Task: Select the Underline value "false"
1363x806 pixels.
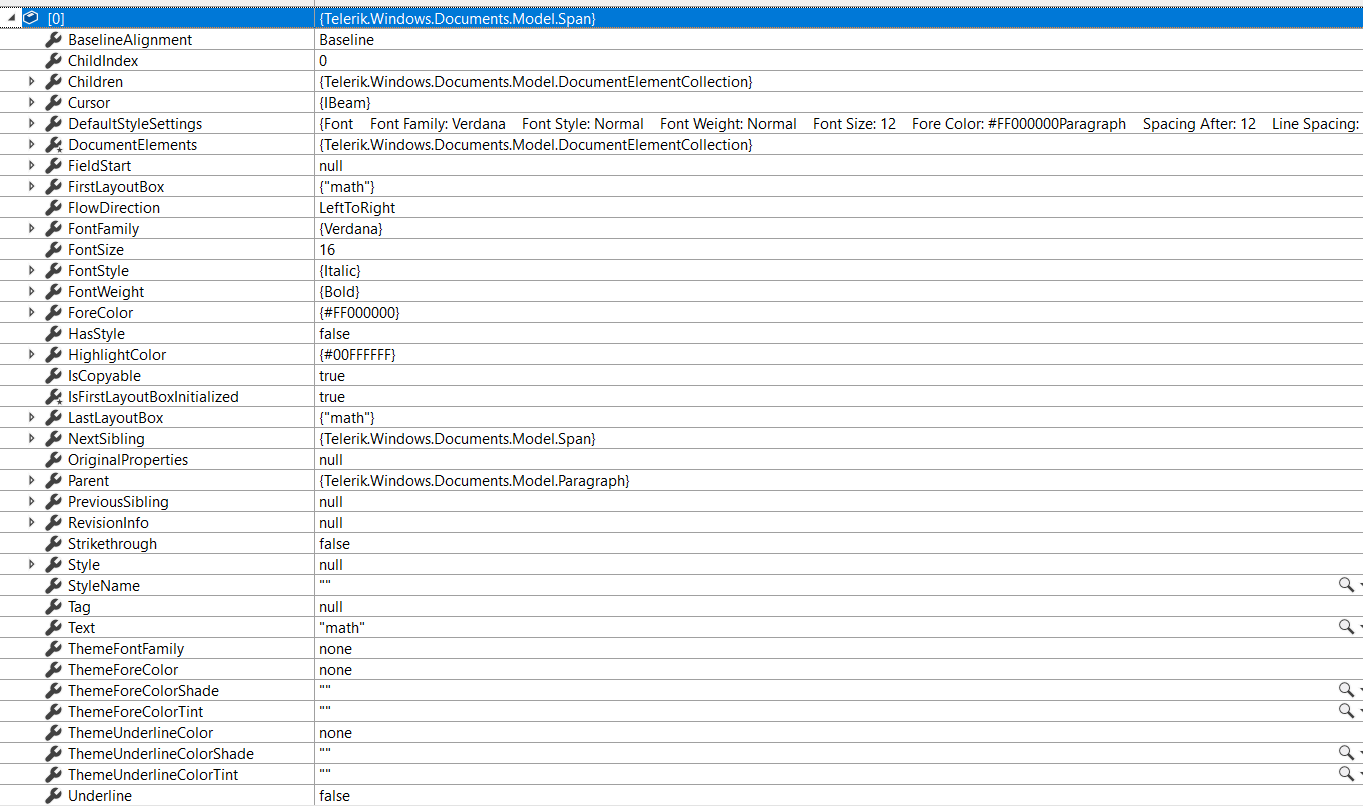Action: (334, 796)
